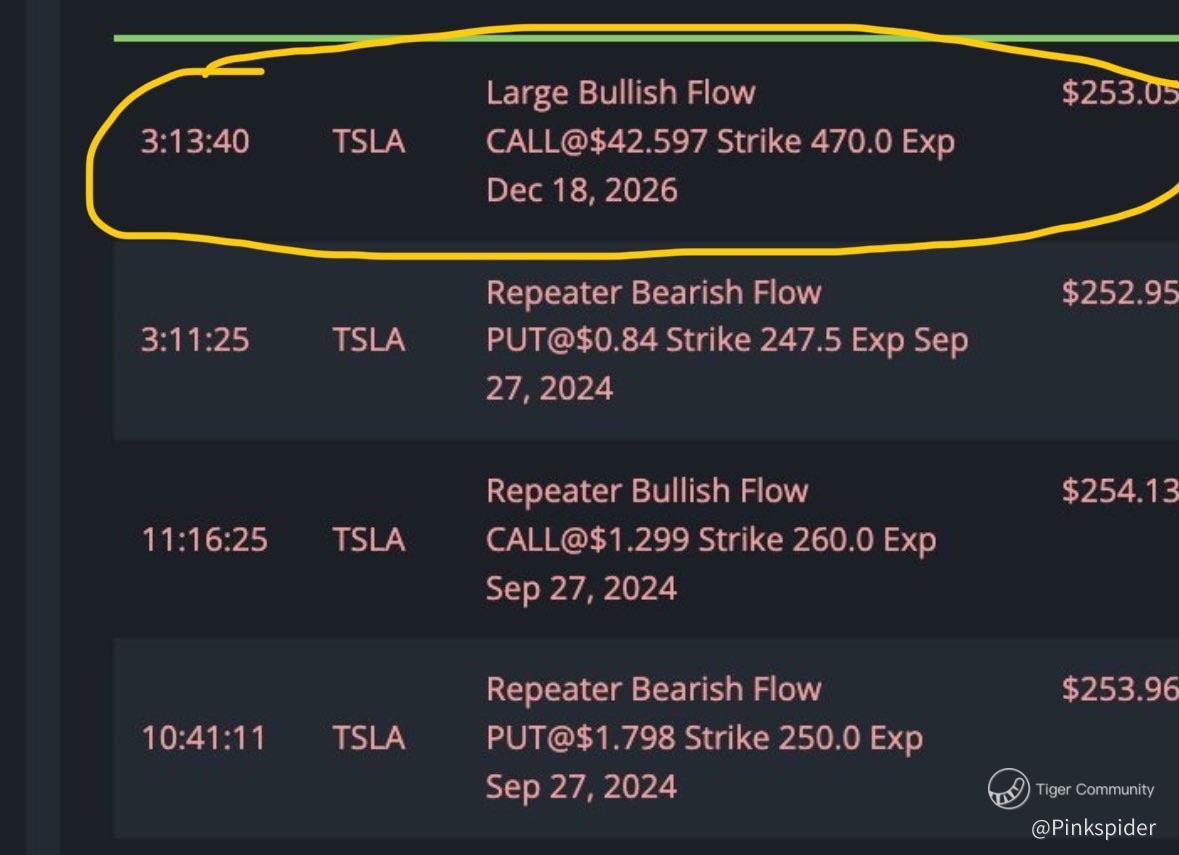Click the $252.95 price value

coord(1120,293)
